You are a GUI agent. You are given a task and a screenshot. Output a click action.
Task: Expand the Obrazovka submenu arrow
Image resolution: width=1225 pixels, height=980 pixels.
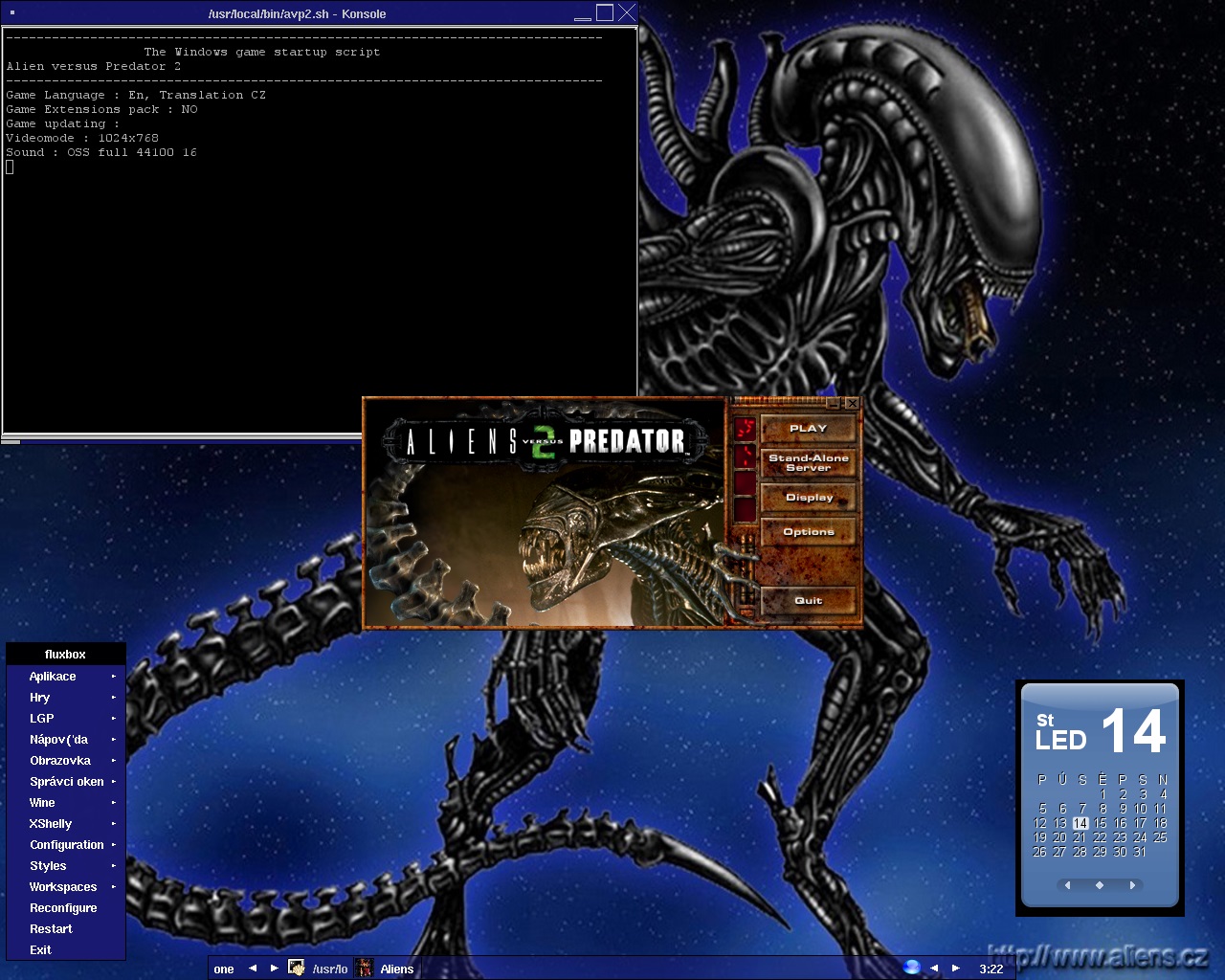pyautogui.click(x=113, y=761)
